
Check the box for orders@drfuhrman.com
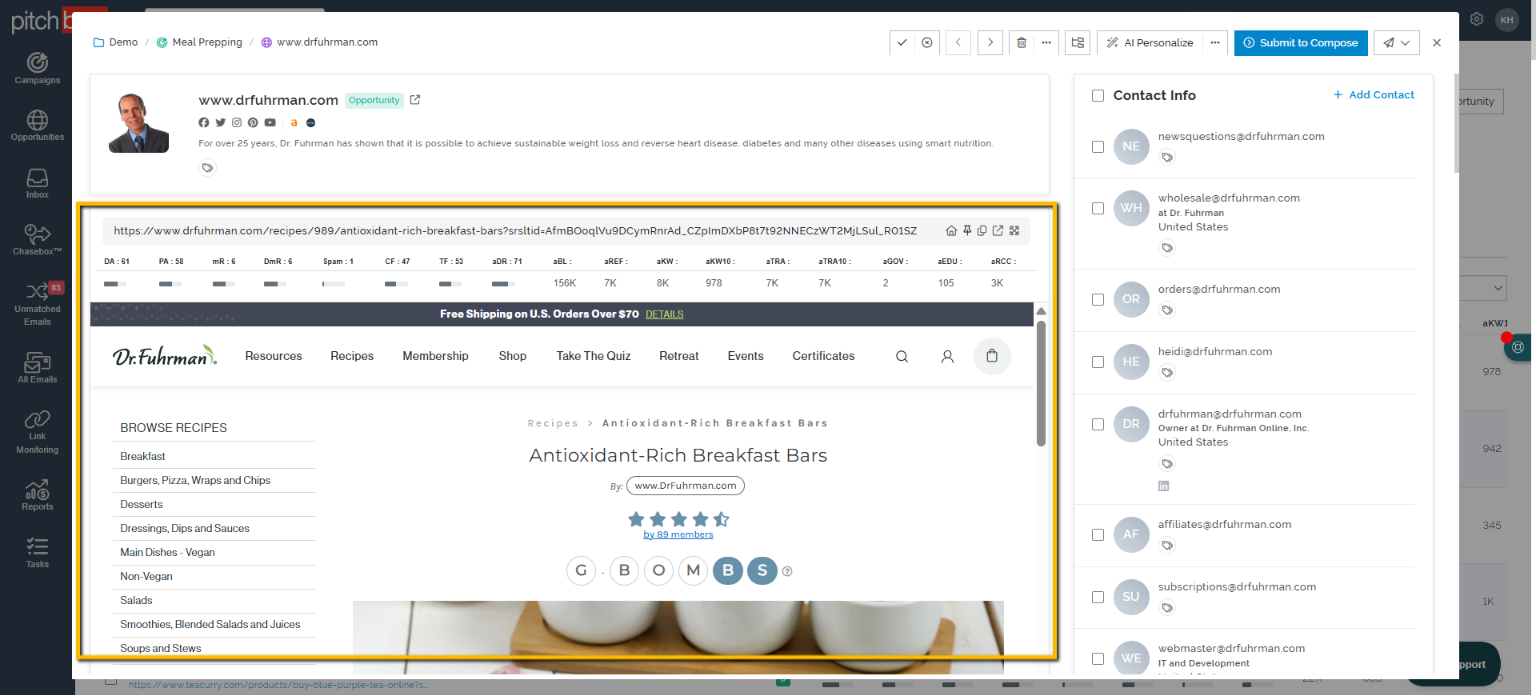[1098, 300]
